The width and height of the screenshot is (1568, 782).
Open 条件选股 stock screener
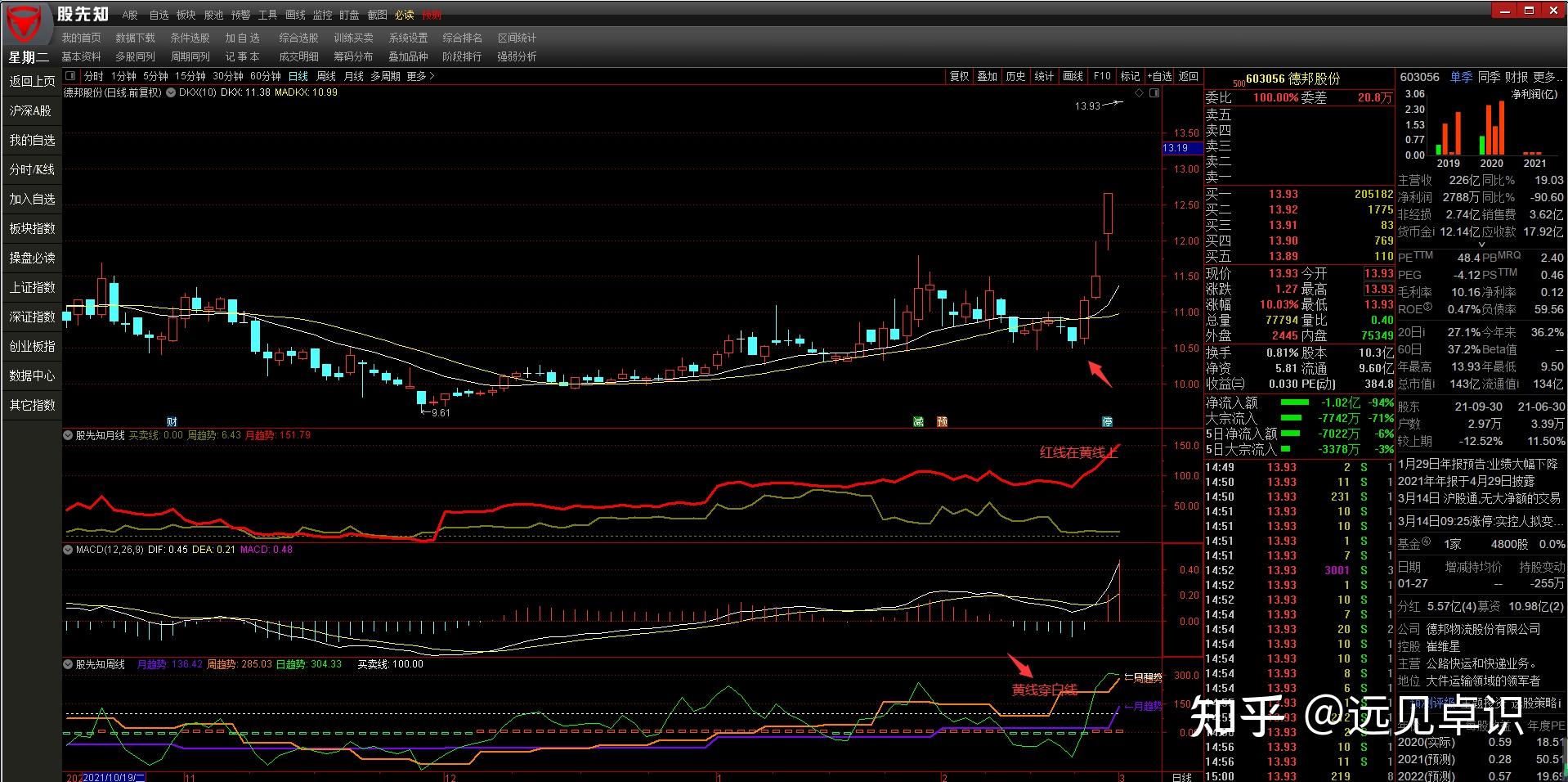pos(190,38)
